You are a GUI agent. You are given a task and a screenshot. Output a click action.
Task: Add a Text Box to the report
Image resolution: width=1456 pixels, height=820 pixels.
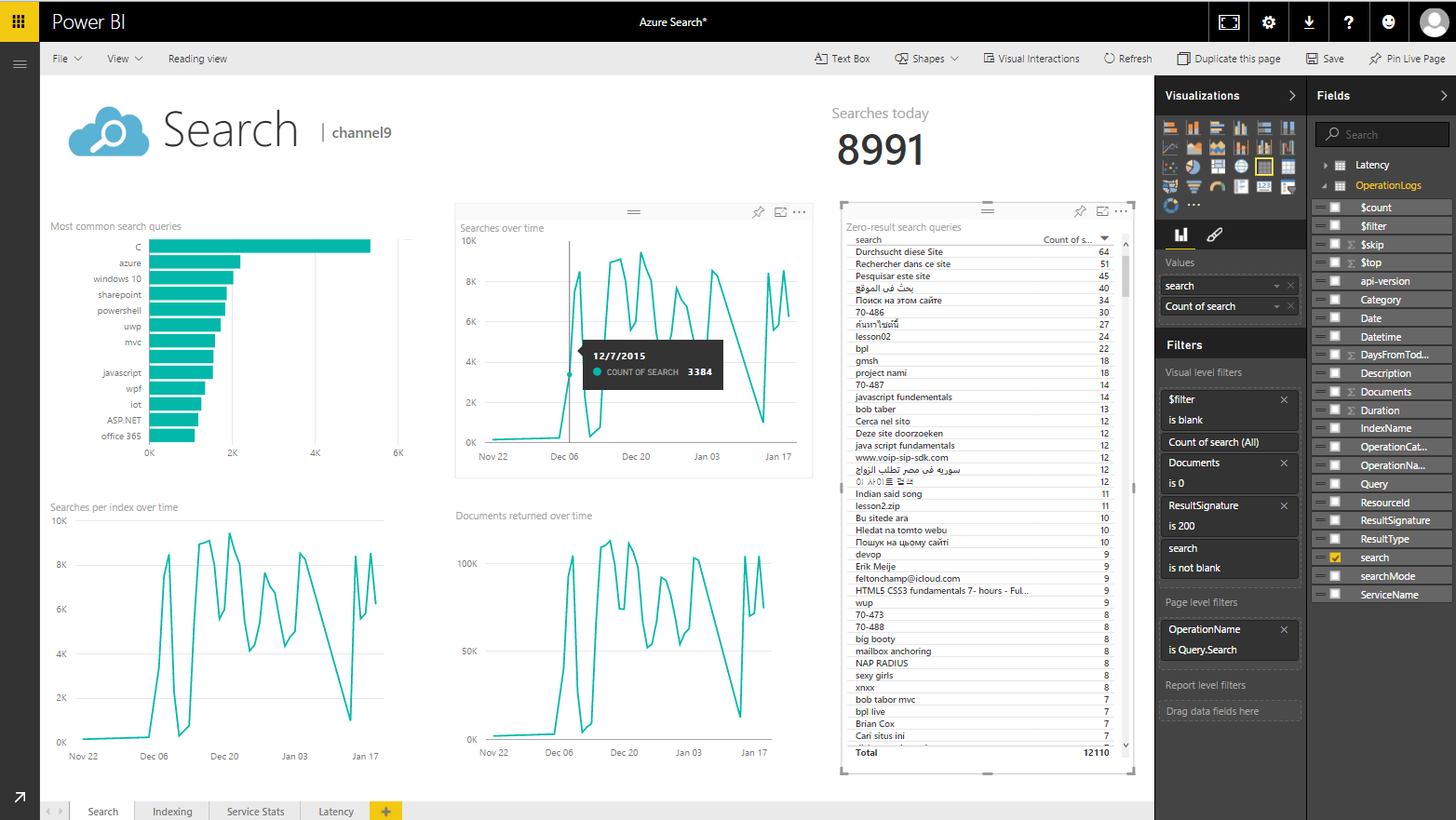click(842, 59)
